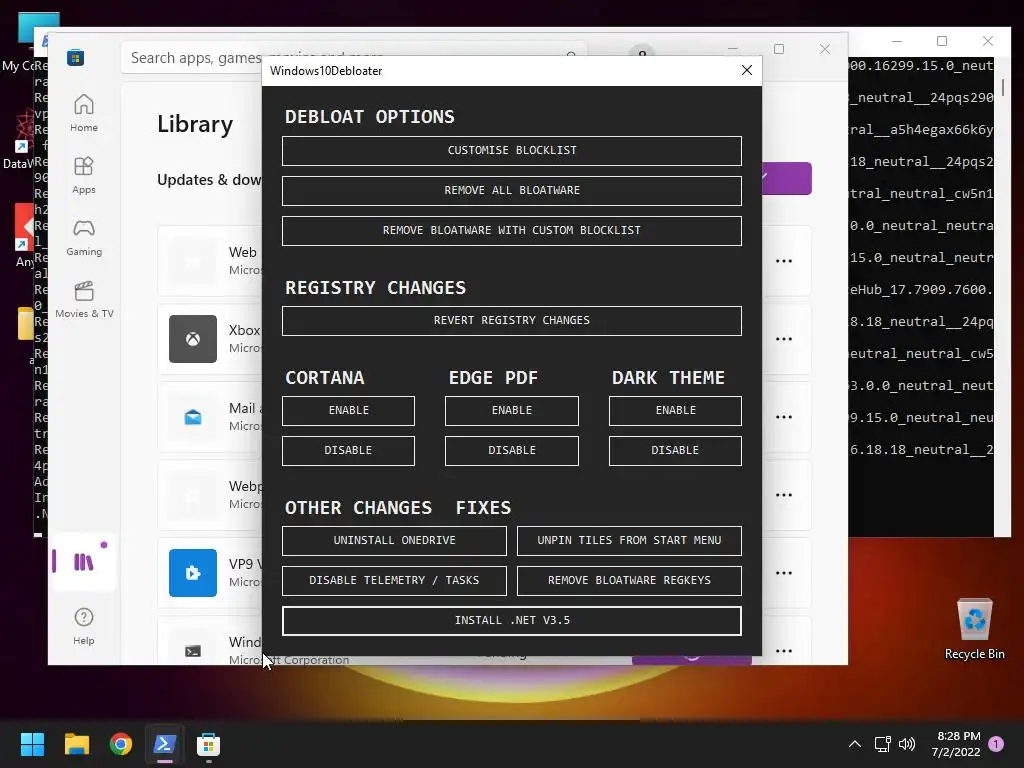Click Disable Telemetry / Tasks
Screen dimensions: 1024x768
394,580
